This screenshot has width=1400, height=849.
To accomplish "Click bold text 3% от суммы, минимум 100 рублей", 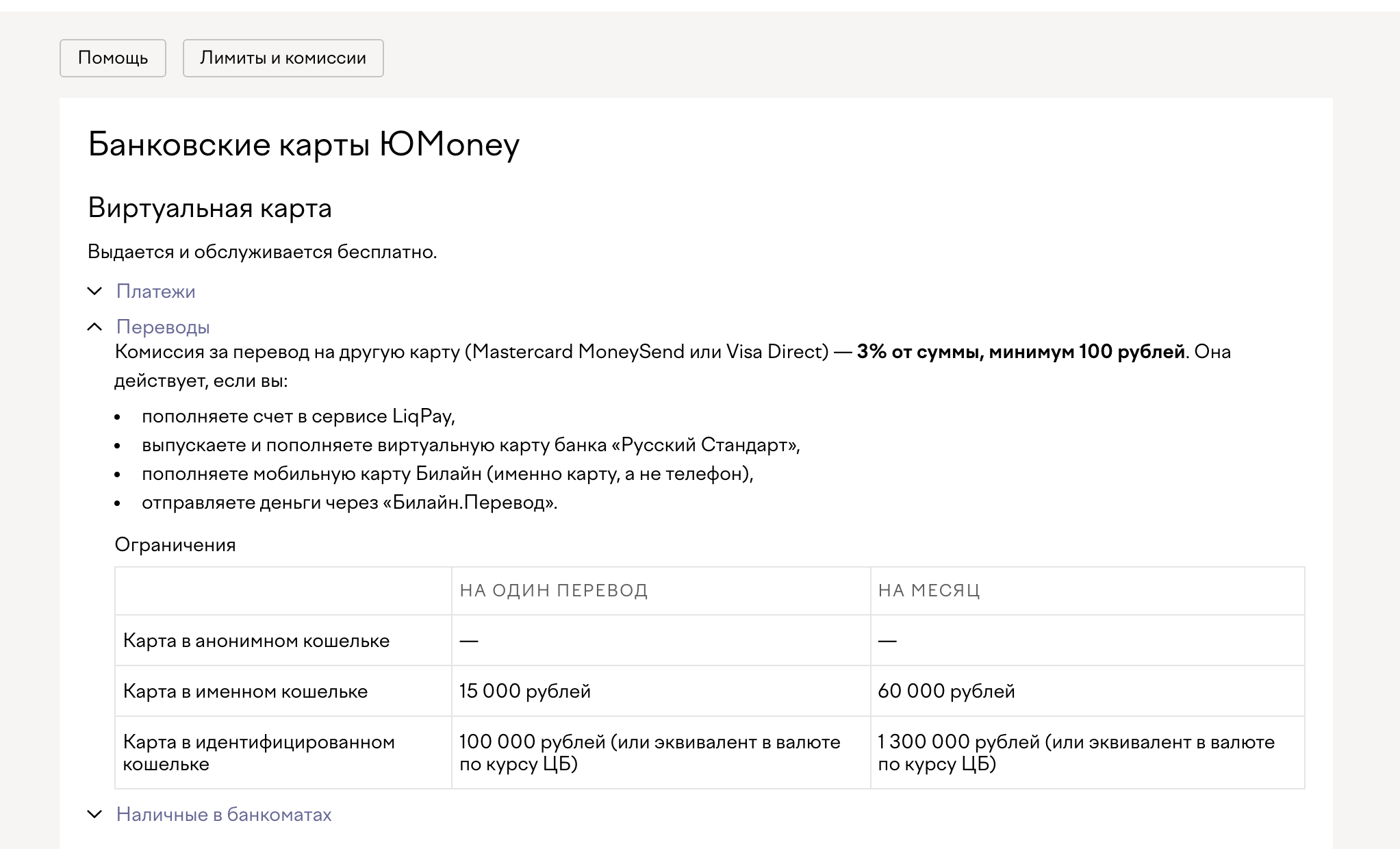I will pyautogui.click(x=1021, y=352).
